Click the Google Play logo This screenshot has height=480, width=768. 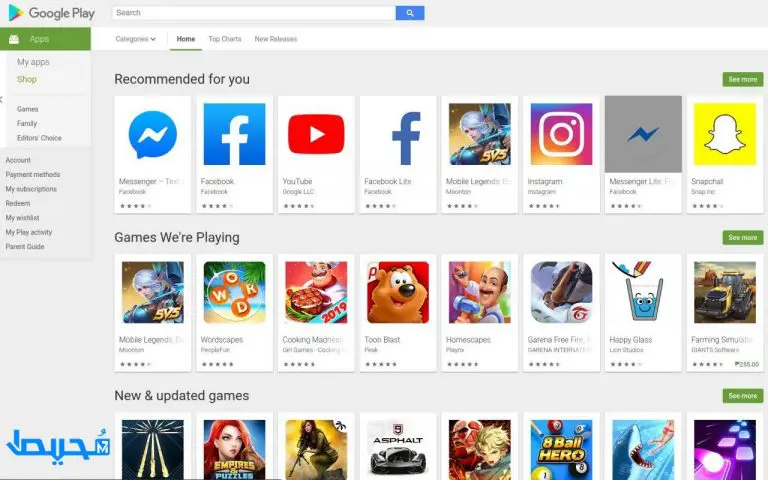pos(52,13)
